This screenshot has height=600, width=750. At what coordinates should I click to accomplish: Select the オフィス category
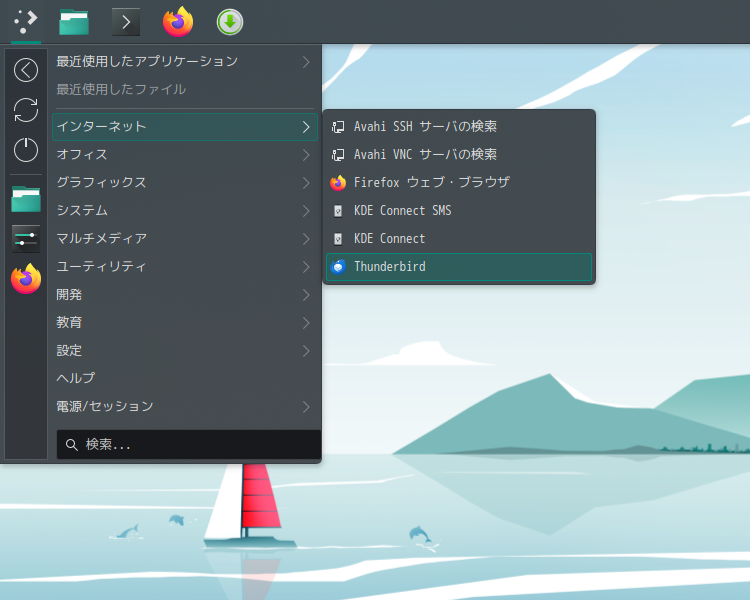(185, 155)
